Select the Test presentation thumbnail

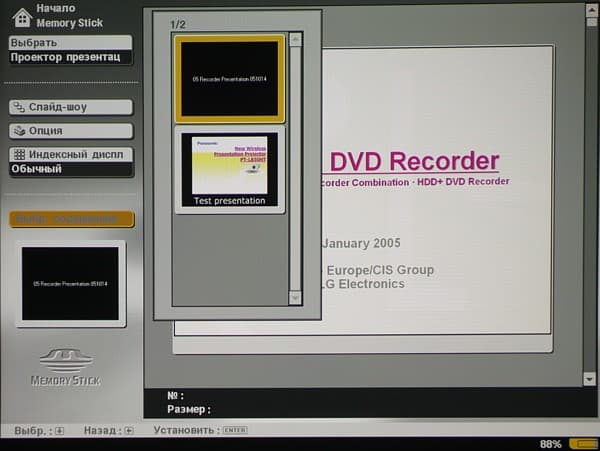[230, 169]
